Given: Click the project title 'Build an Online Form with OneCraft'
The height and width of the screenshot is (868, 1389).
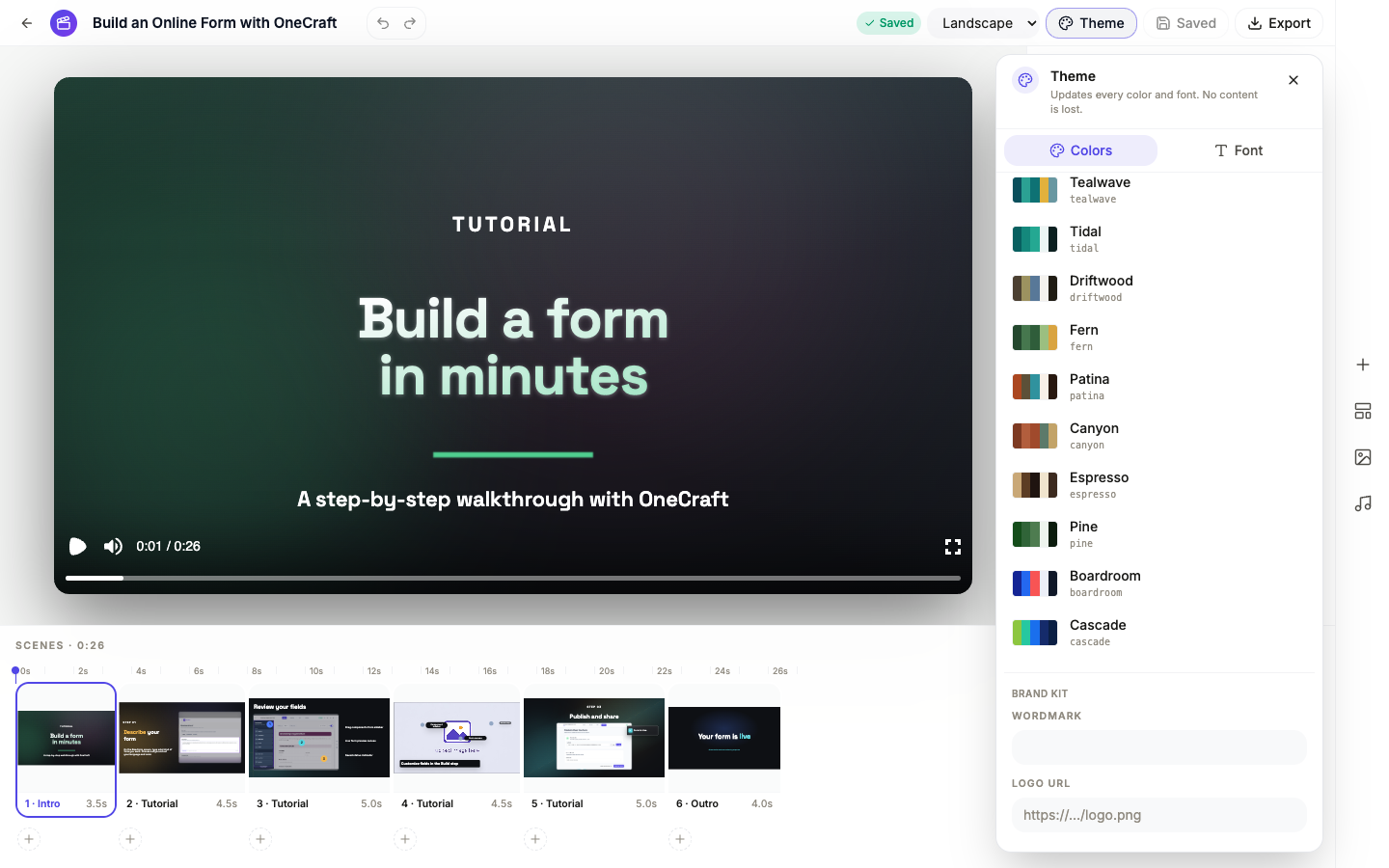Looking at the screenshot, I should (214, 23).
